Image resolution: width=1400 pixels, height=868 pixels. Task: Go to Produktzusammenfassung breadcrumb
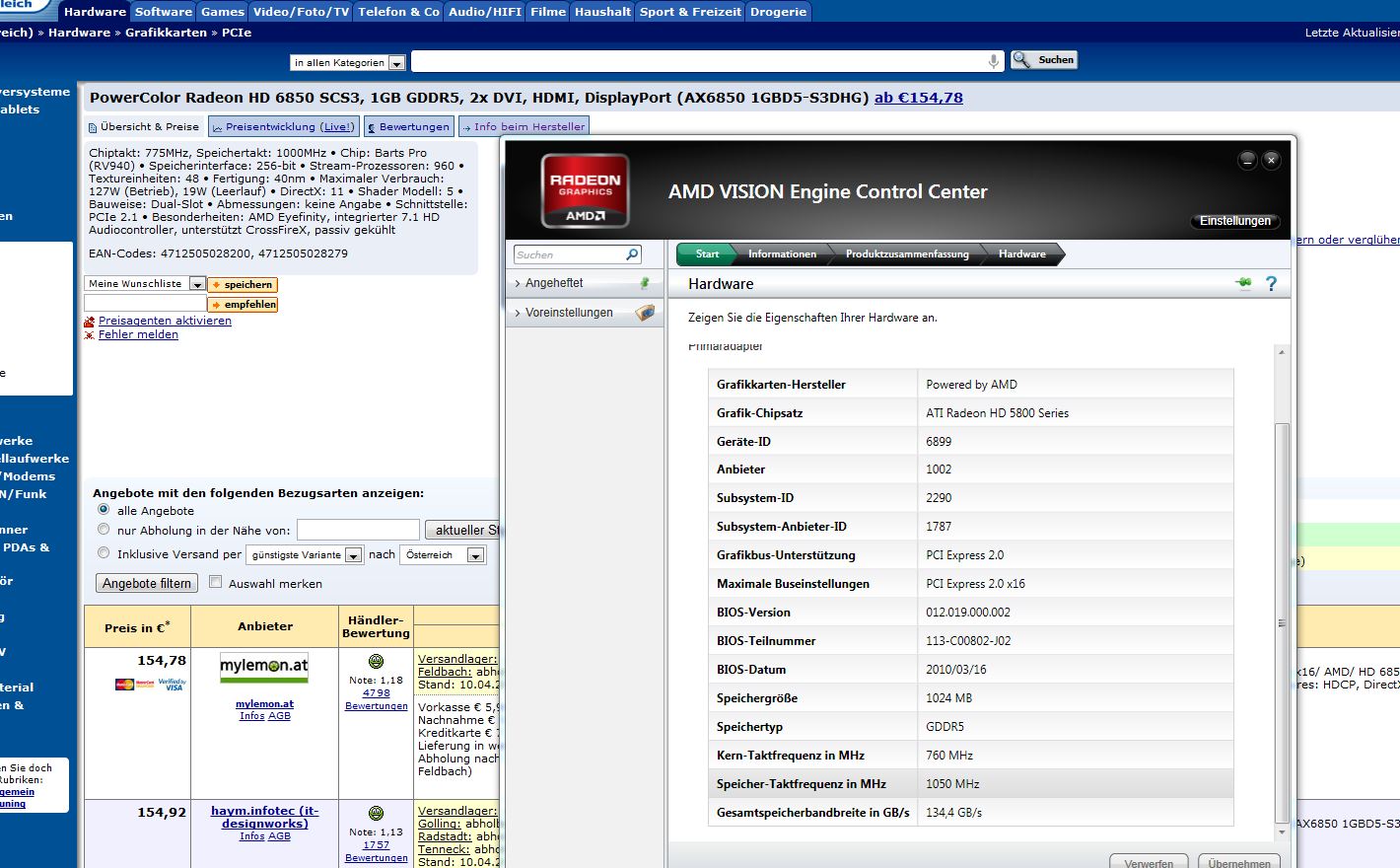click(906, 254)
